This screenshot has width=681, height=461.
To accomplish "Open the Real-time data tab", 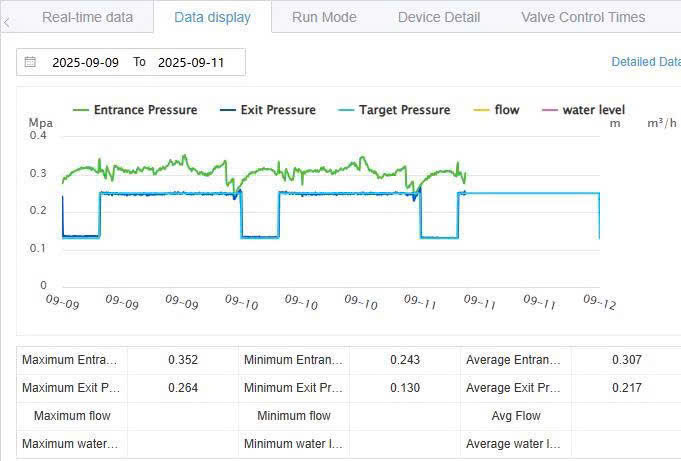I will click(x=87, y=17).
